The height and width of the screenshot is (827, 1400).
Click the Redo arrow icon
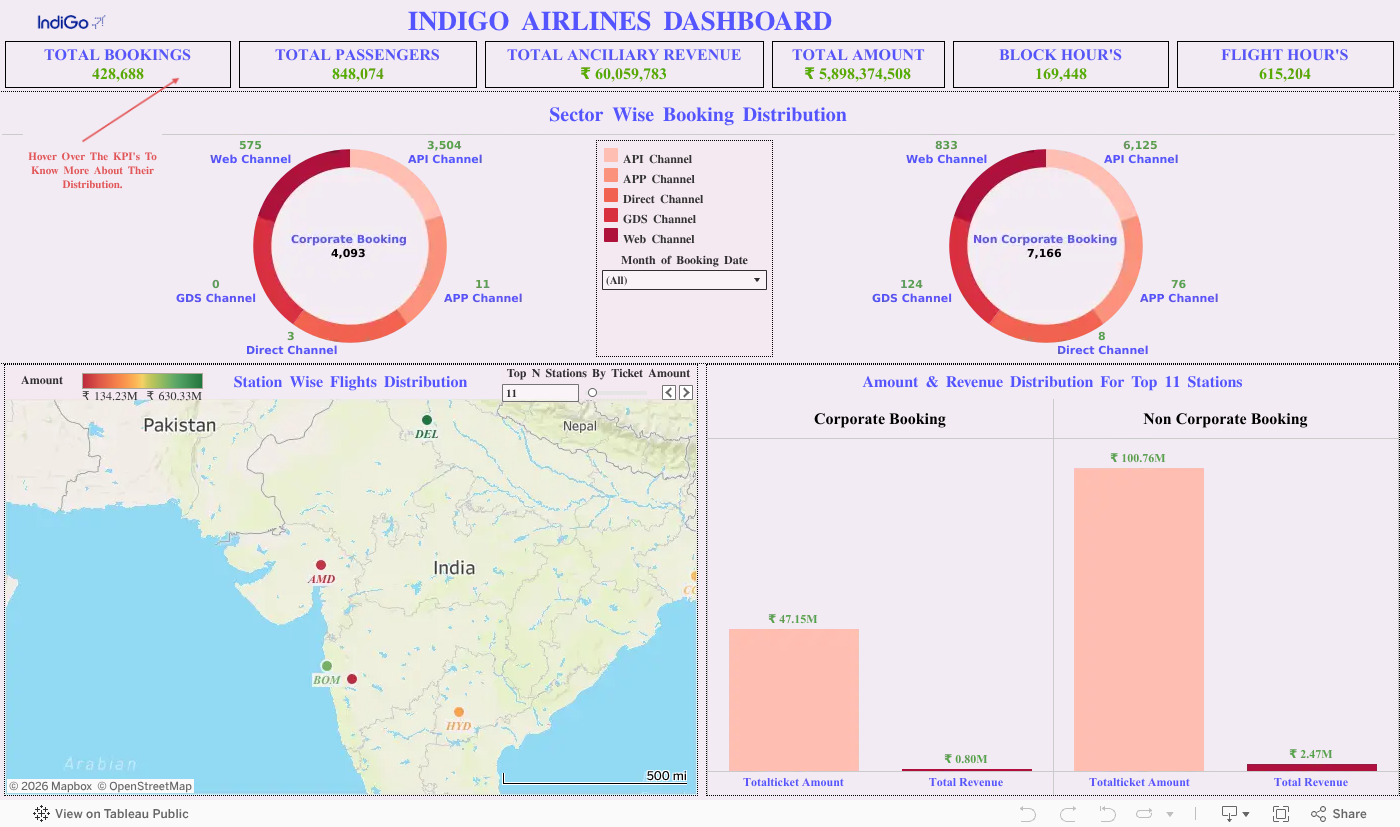[1068, 814]
